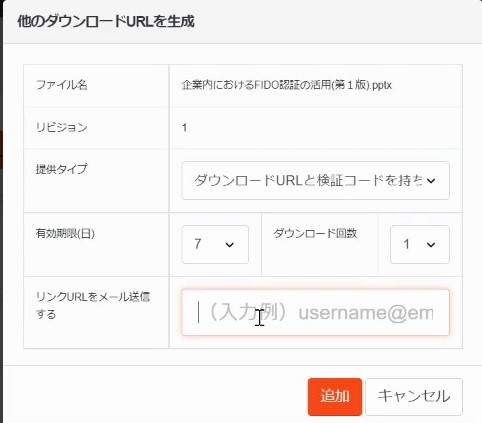Click the リンクURLをメール送信する label
Image resolution: width=482 pixels, height=423 pixels.
tap(93, 305)
